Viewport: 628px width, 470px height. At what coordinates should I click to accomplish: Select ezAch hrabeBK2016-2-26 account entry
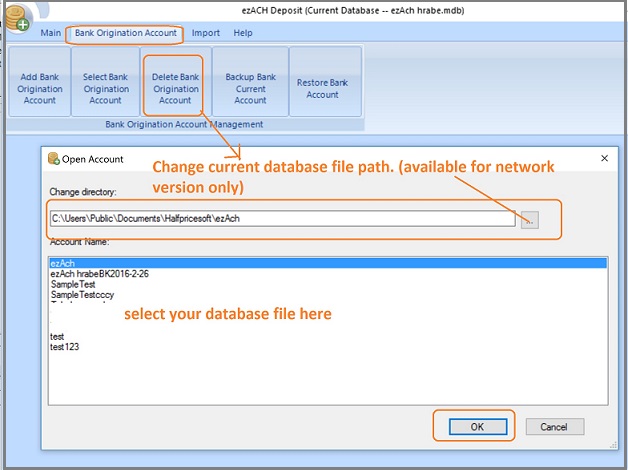pyautogui.click(x=99, y=274)
